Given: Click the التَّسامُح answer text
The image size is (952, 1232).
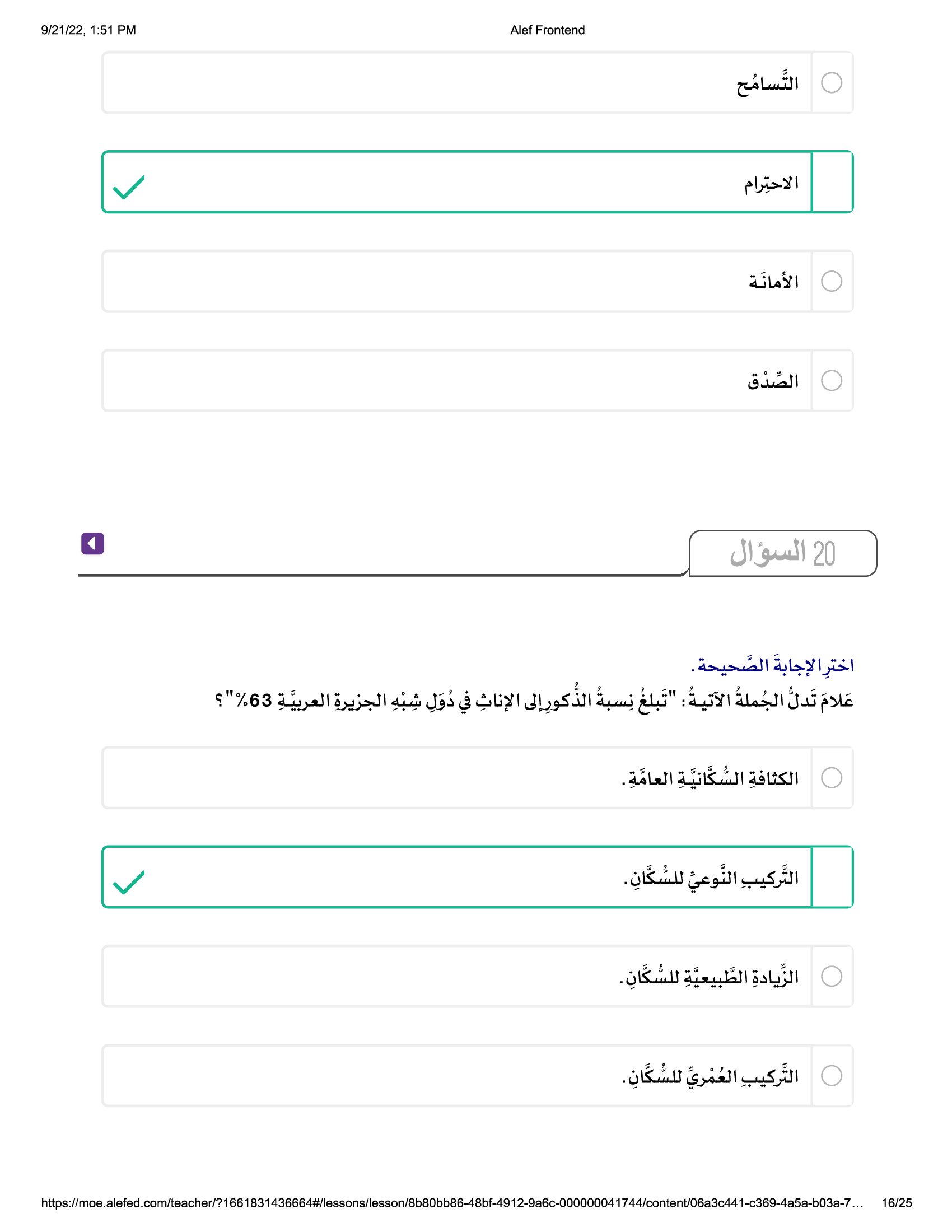Looking at the screenshot, I should [x=767, y=84].
